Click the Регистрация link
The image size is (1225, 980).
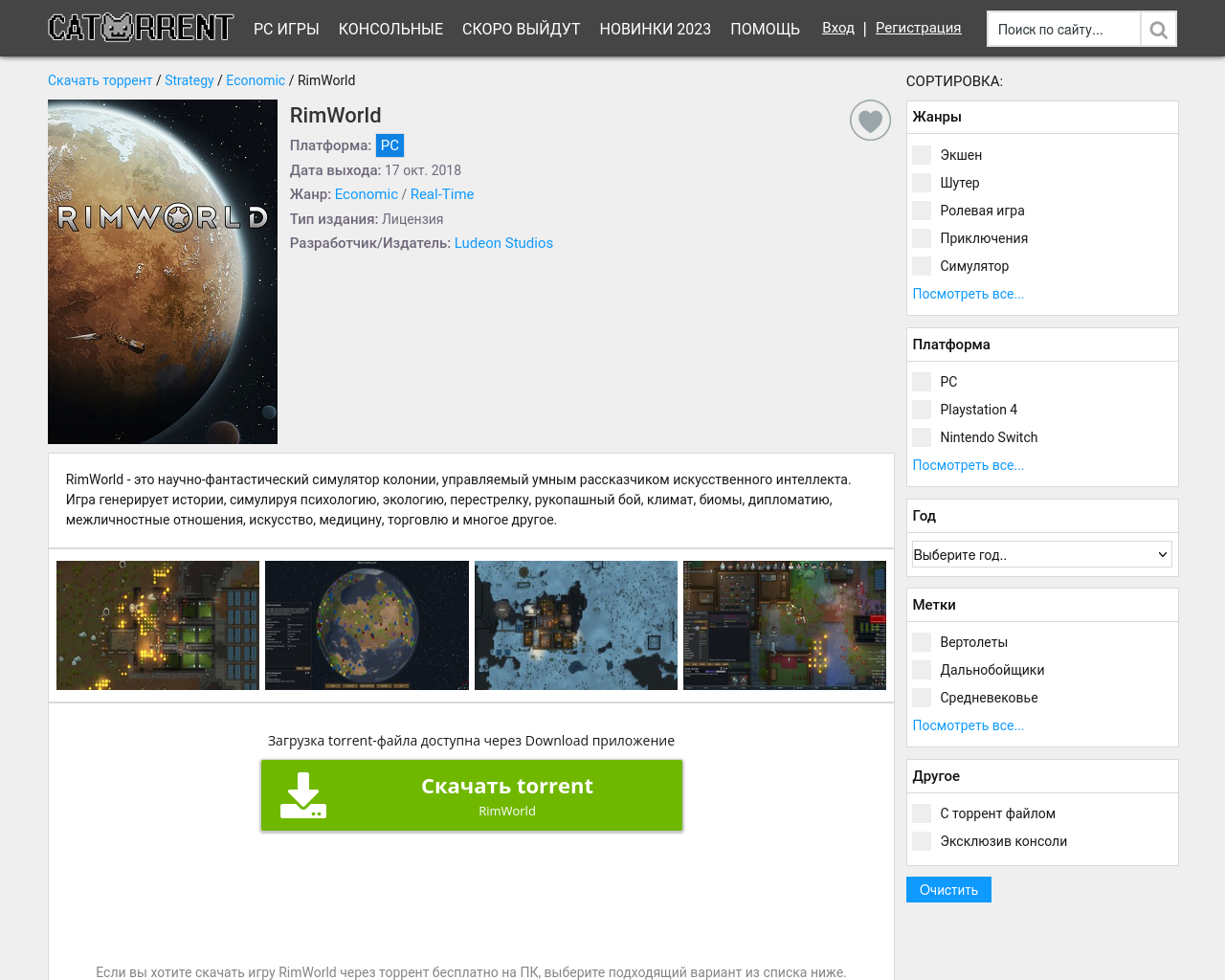click(918, 28)
